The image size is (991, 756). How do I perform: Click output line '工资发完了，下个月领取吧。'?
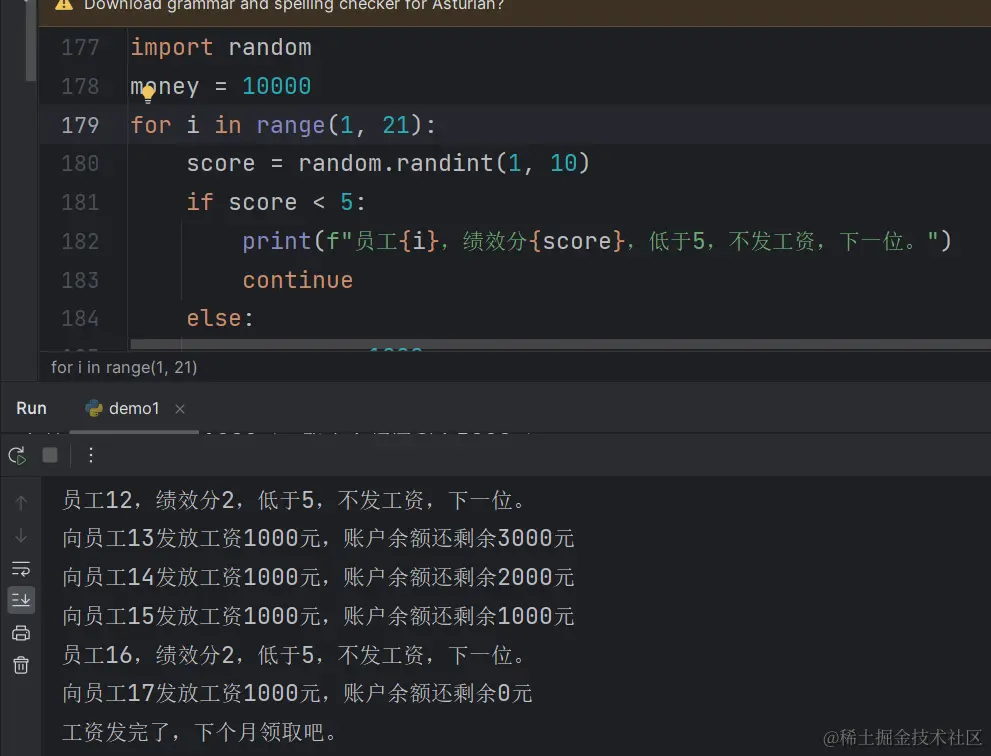click(199, 732)
